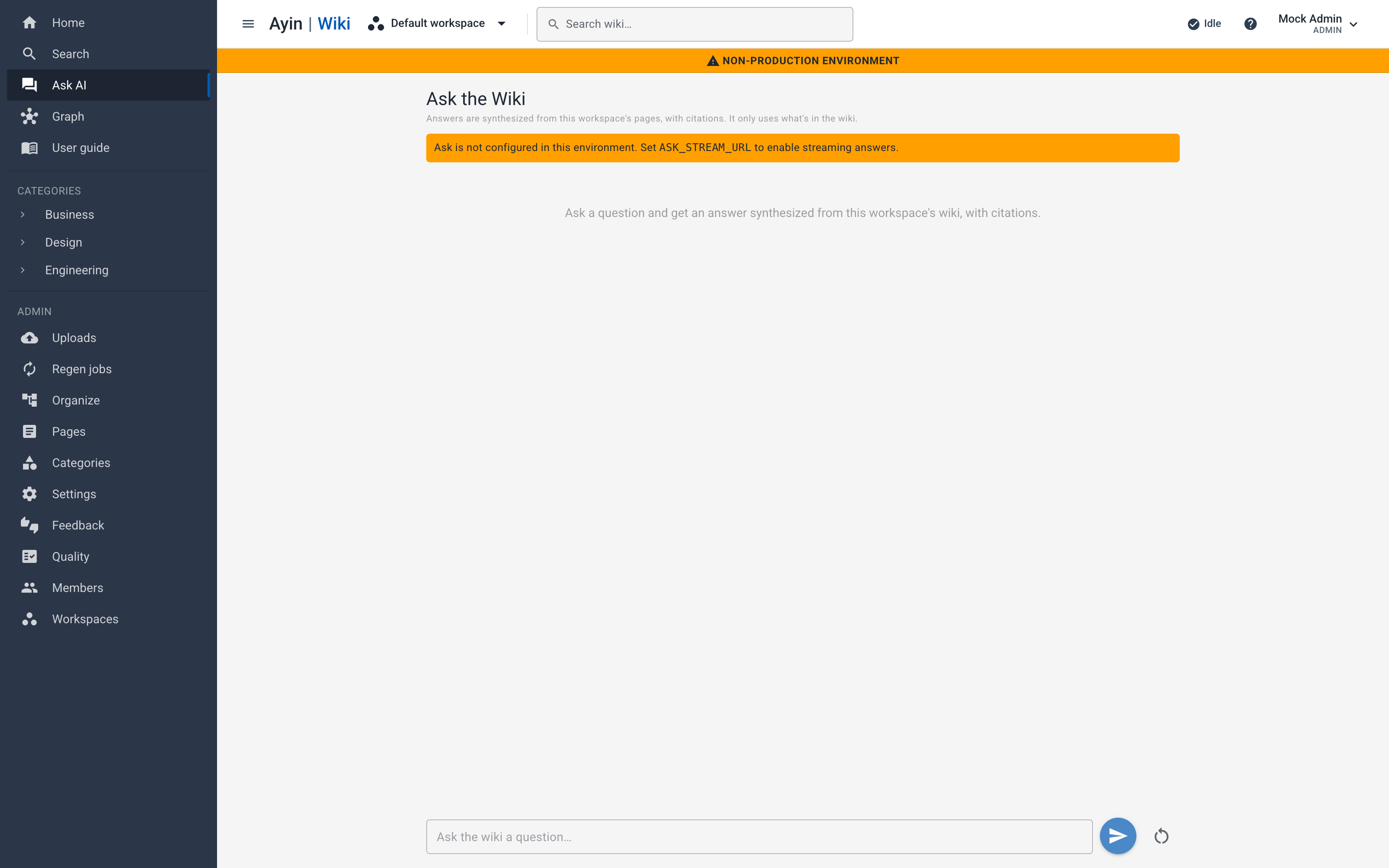Screen dimensions: 1389x868
Task: Click the User guide book icon
Action: tap(29, 148)
